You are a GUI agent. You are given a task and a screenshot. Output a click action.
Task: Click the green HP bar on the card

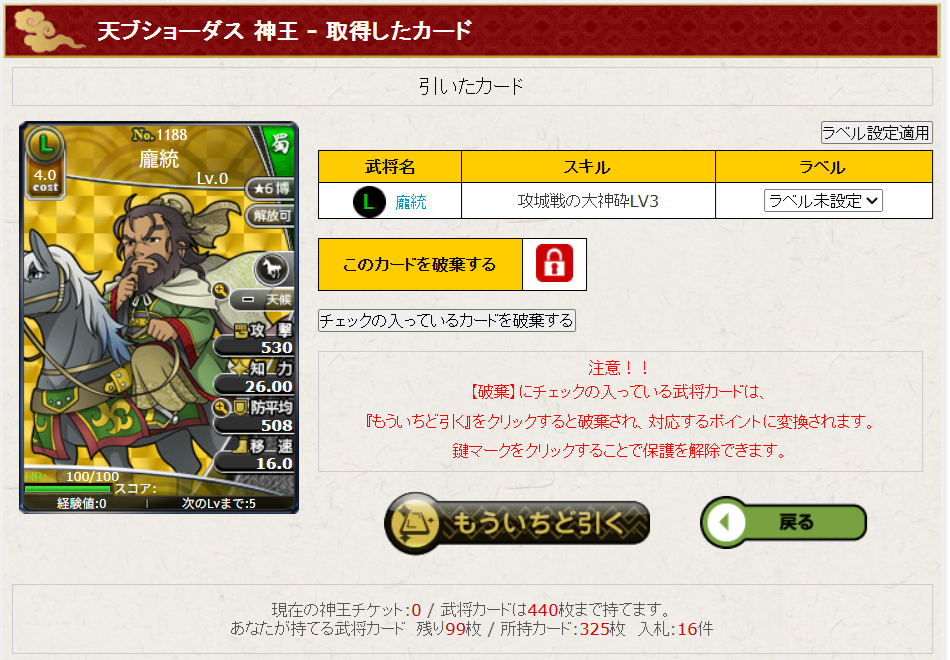pyautogui.click(x=67, y=488)
